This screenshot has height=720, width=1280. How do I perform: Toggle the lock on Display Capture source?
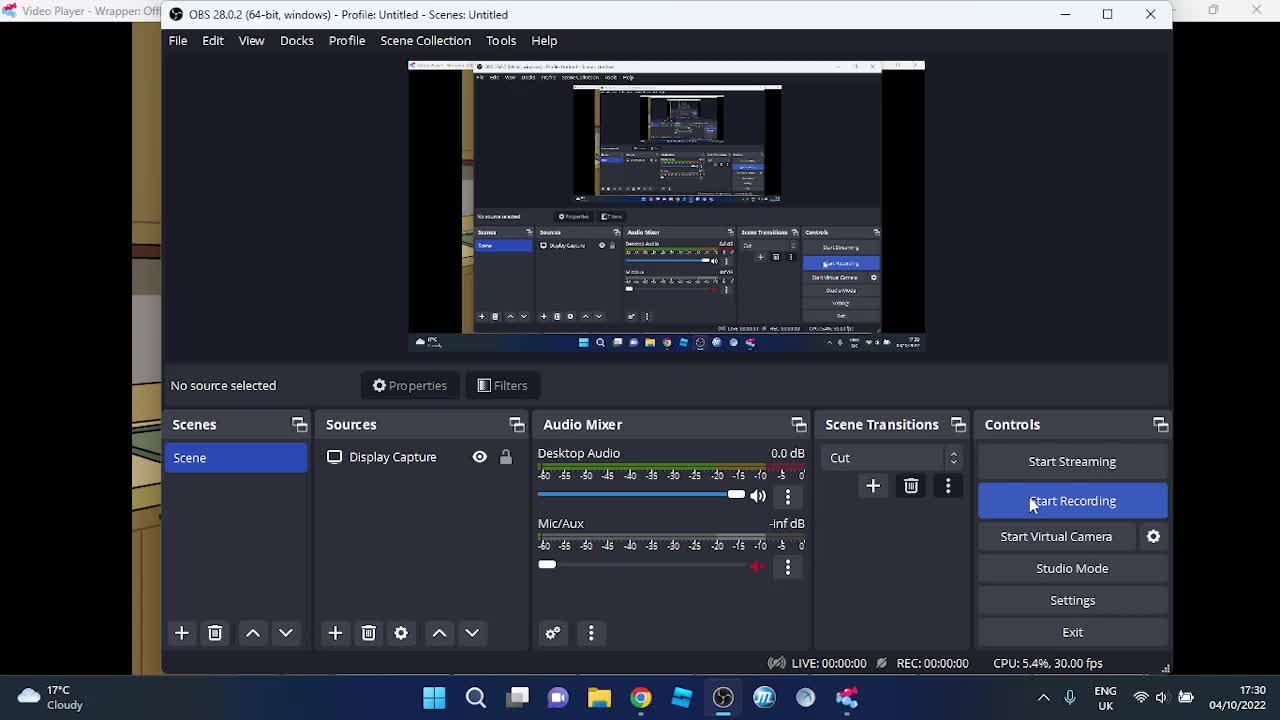(x=506, y=457)
